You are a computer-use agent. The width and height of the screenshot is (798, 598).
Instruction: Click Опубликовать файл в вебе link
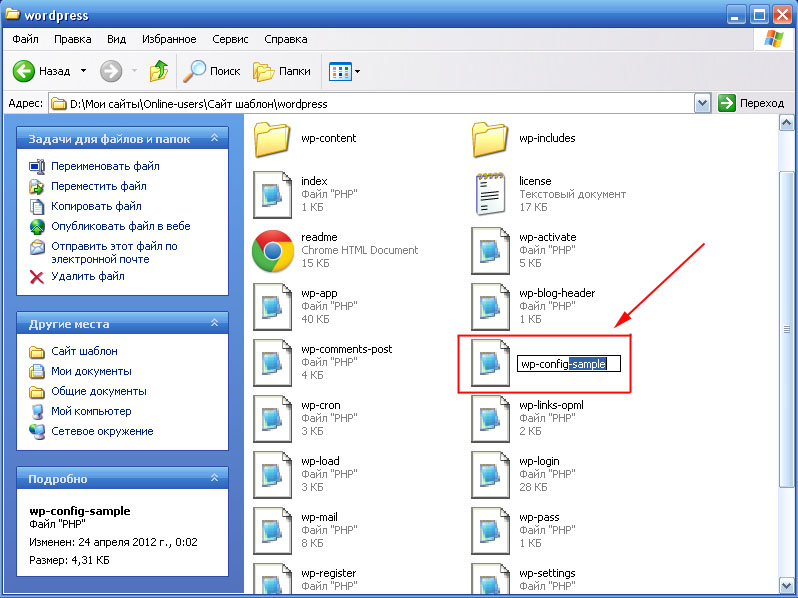click(x=121, y=226)
